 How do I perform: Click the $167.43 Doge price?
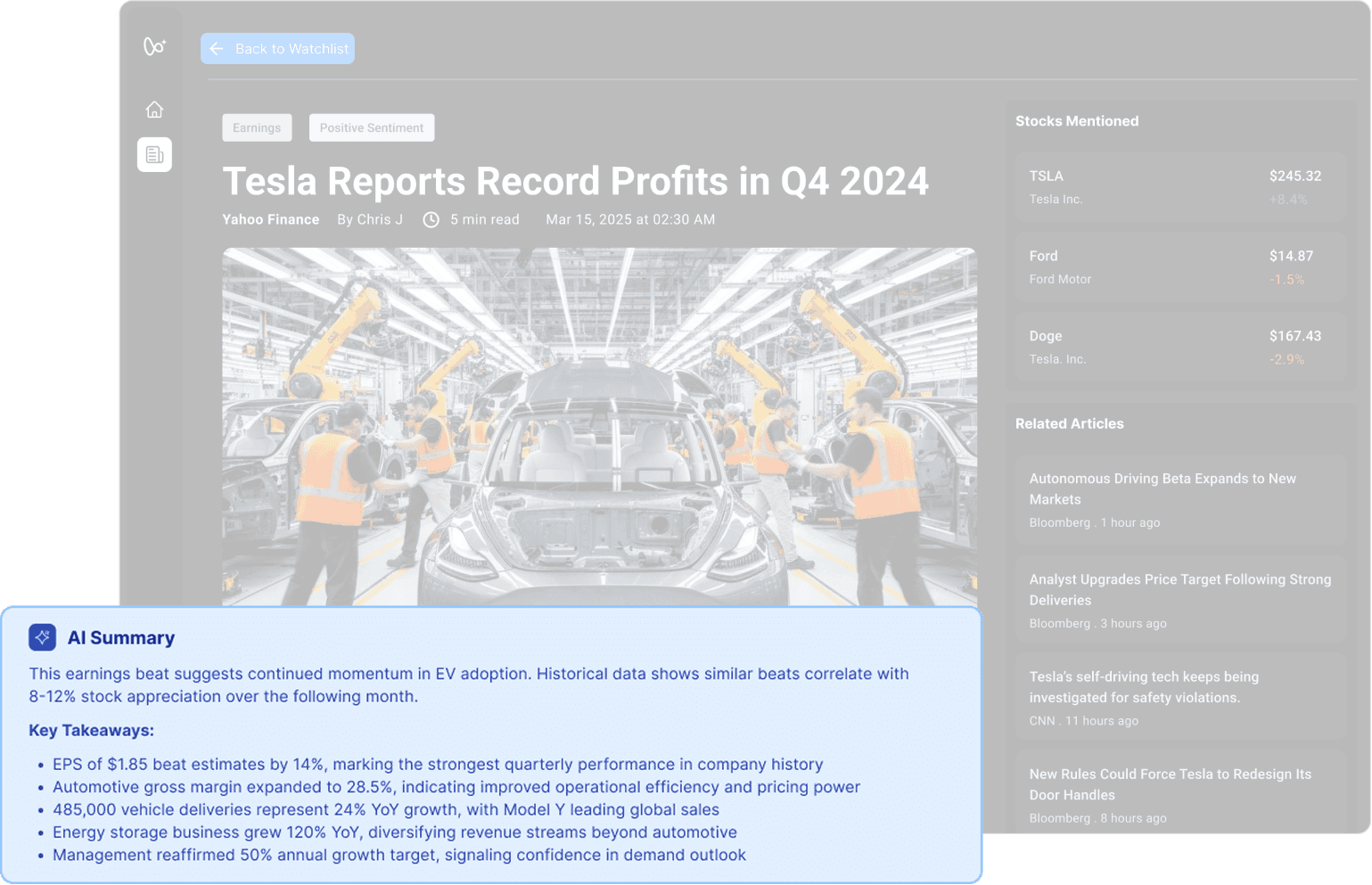coord(1295,336)
